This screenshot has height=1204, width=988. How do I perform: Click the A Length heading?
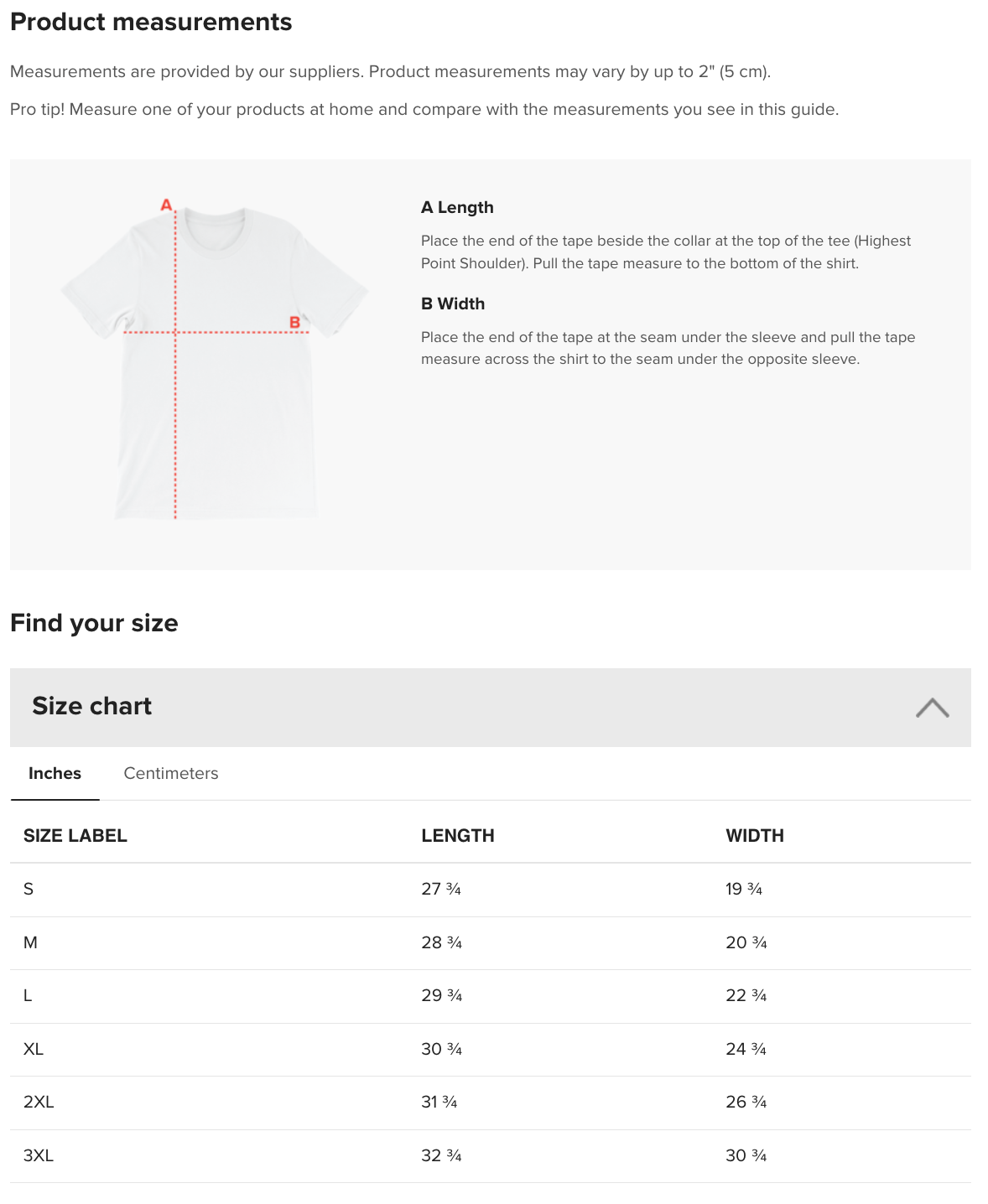pos(457,207)
